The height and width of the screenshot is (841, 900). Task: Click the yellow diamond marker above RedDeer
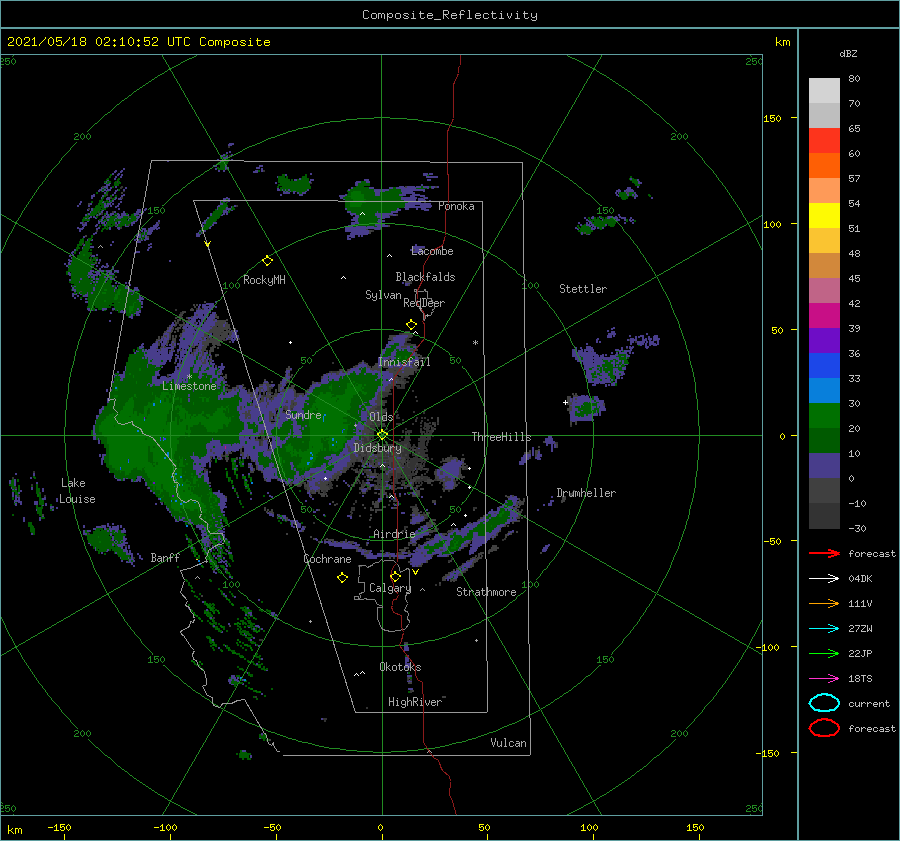(x=411, y=325)
